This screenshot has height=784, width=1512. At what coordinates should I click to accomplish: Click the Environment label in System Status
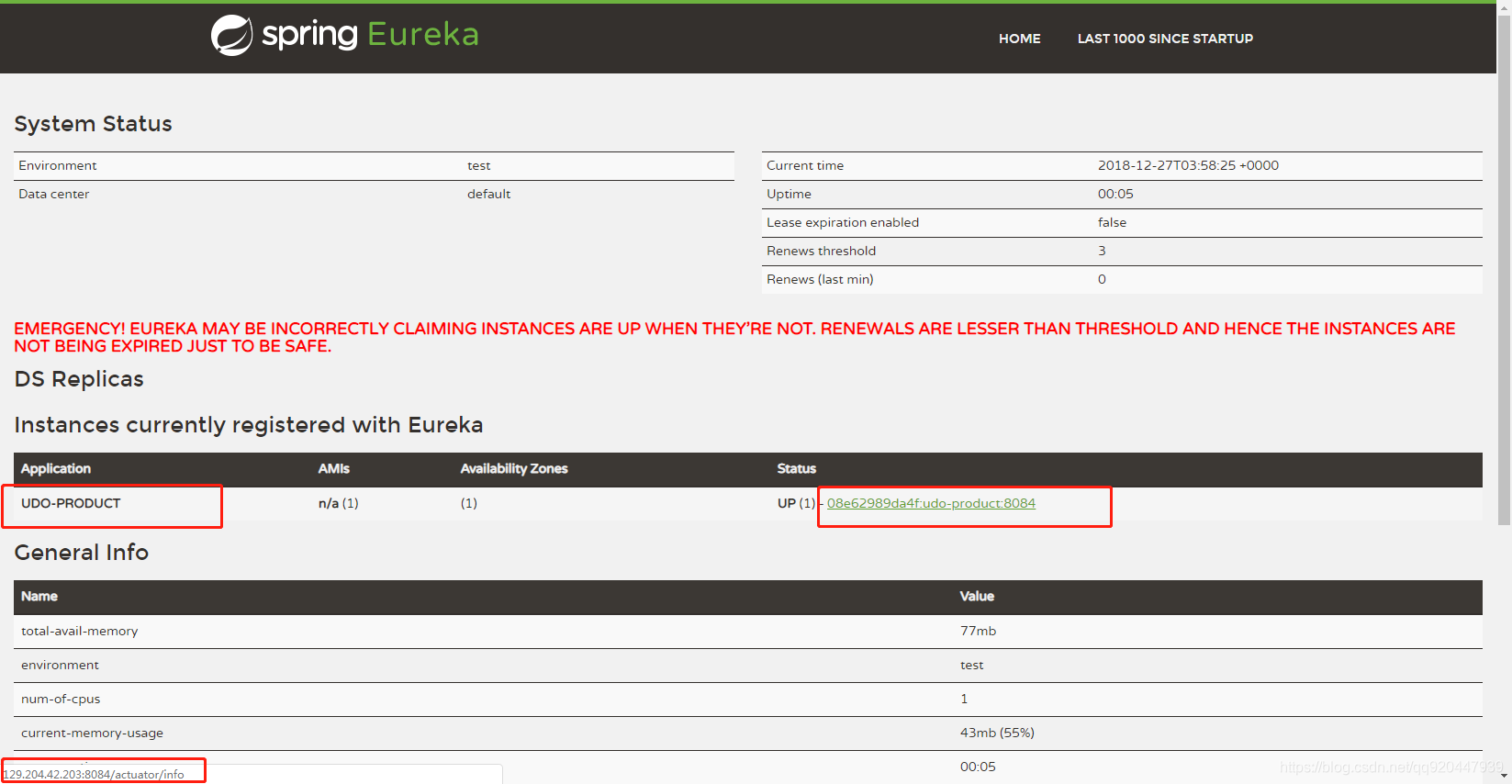click(57, 165)
